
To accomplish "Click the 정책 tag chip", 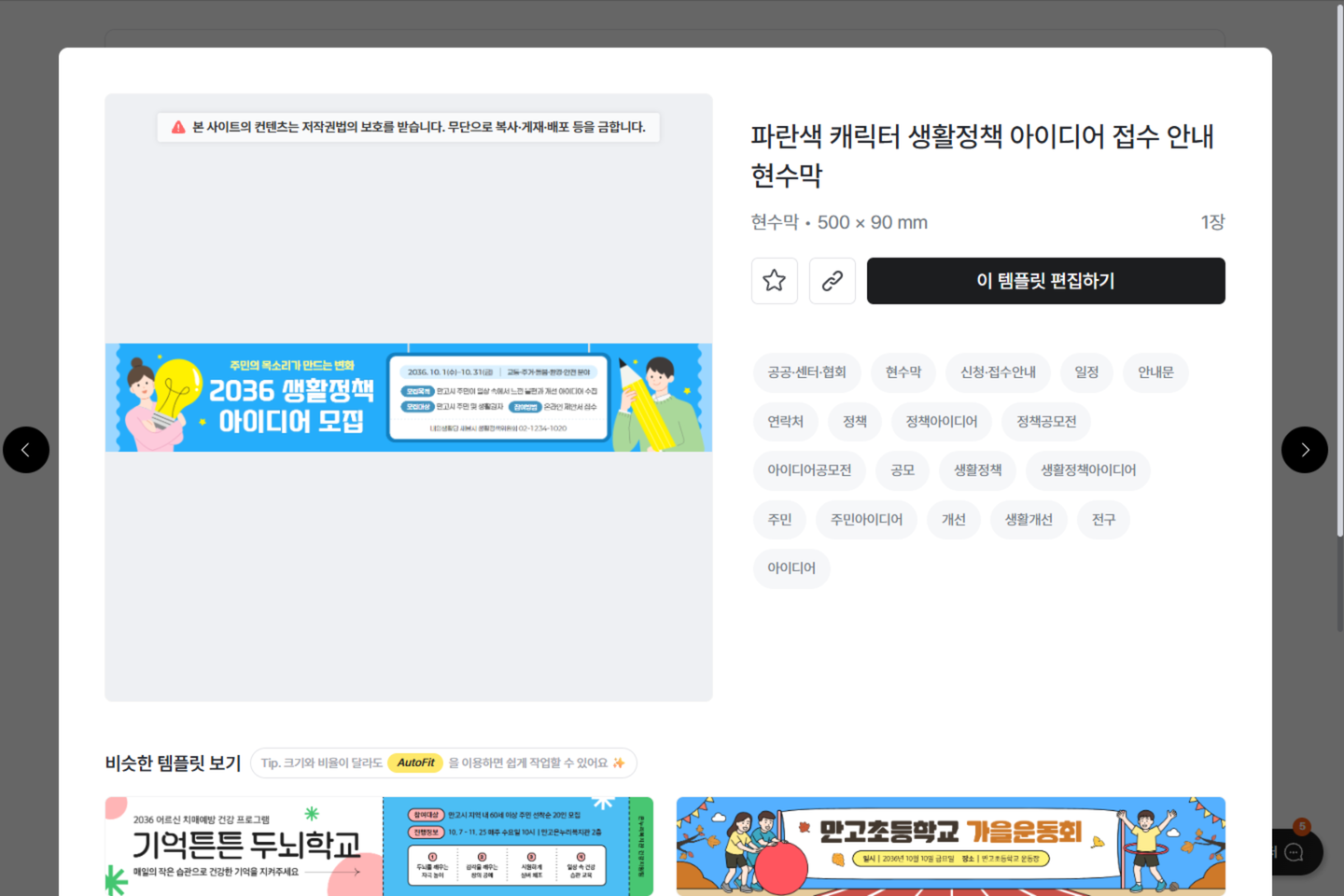I will pos(855,422).
